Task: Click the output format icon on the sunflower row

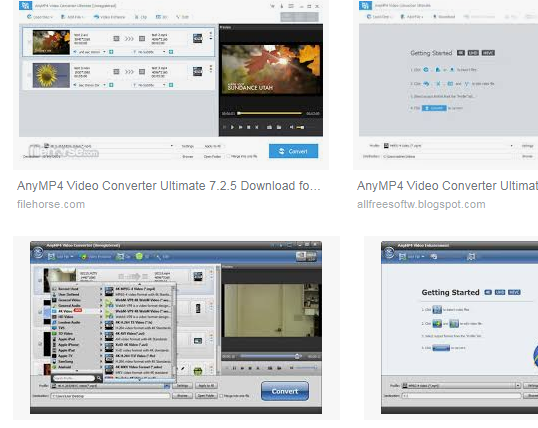Action: [198, 71]
